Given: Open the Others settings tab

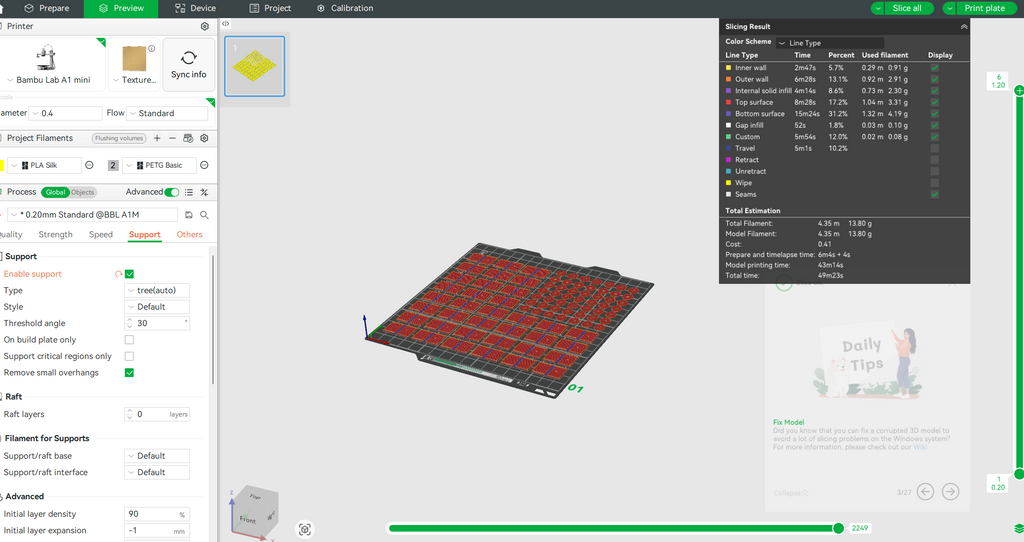Looking at the screenshot, I should pyautogui.click(x=189, y=235).
